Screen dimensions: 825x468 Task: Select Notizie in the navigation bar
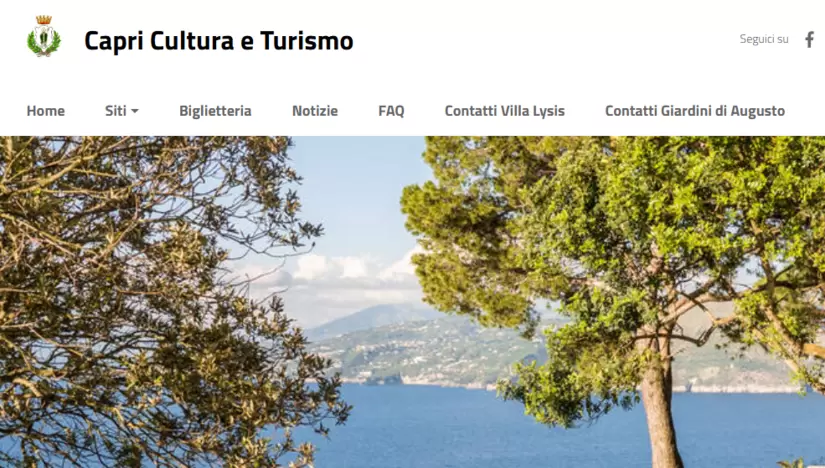tap(315, 111)
